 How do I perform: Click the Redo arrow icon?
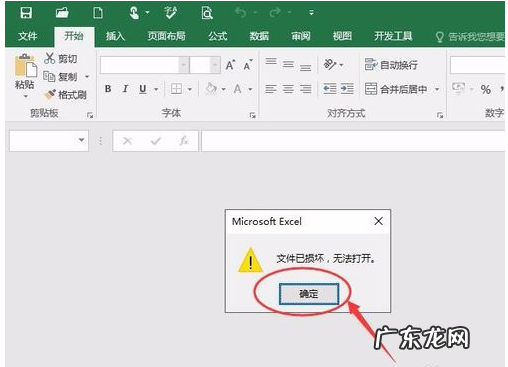click(x=275, y=13)
